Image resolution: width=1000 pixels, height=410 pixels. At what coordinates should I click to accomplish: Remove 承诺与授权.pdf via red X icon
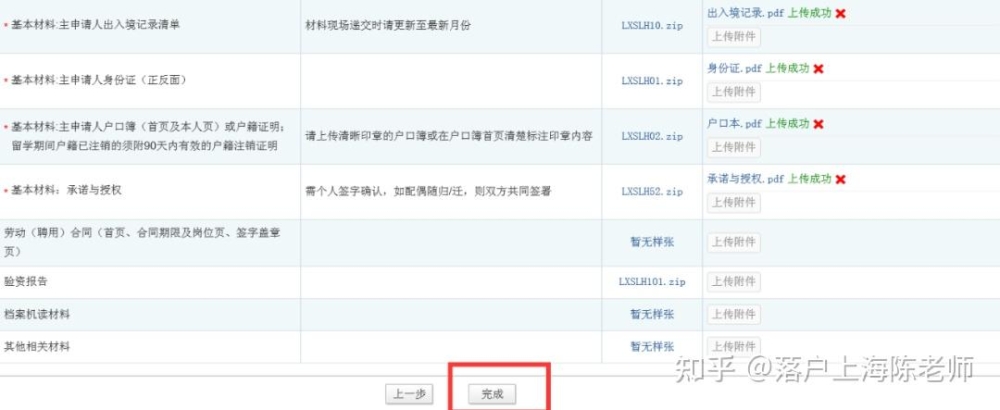(841, 179)
